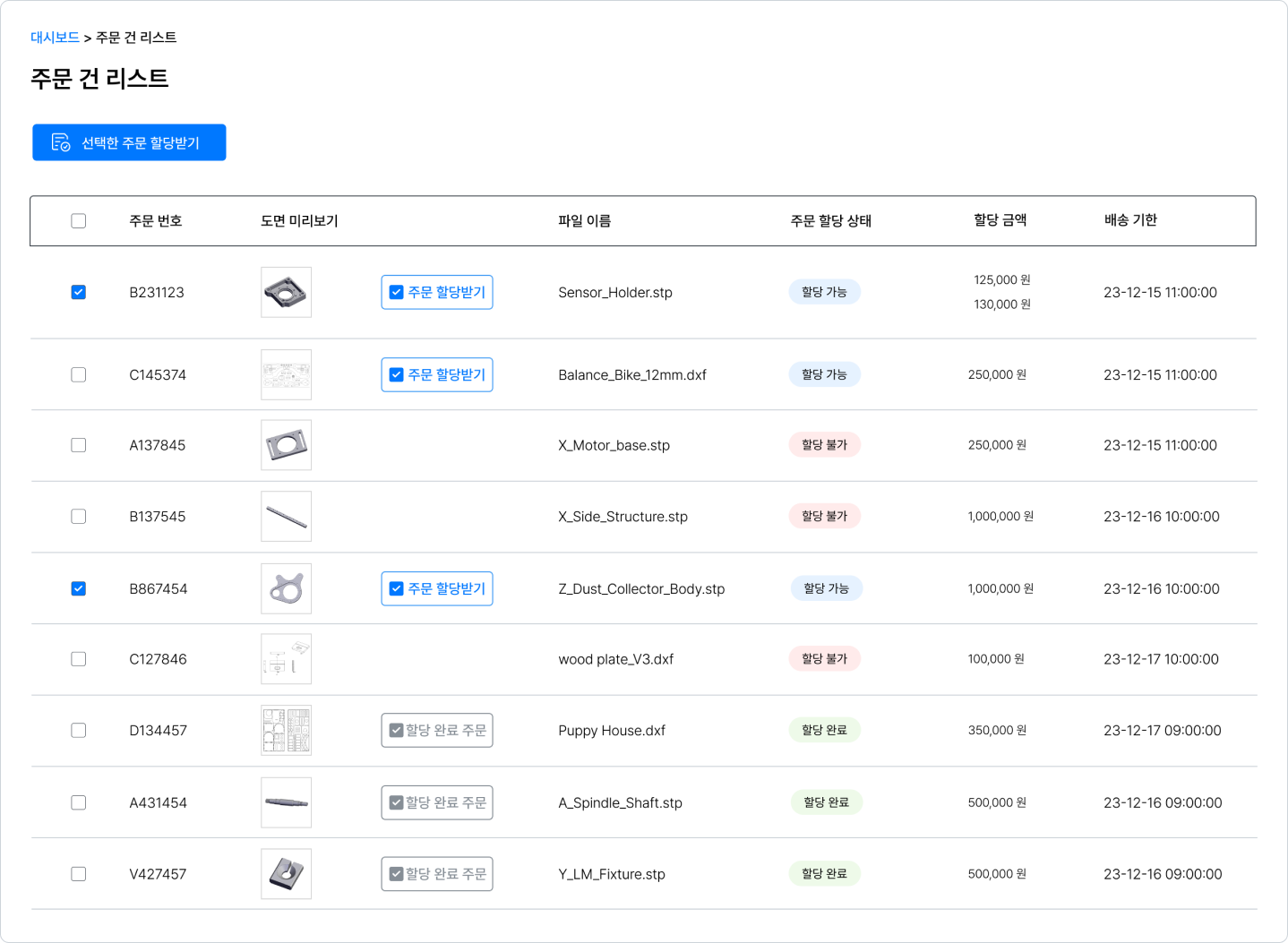Check the checkbox for order C145374

pos(79,374)
